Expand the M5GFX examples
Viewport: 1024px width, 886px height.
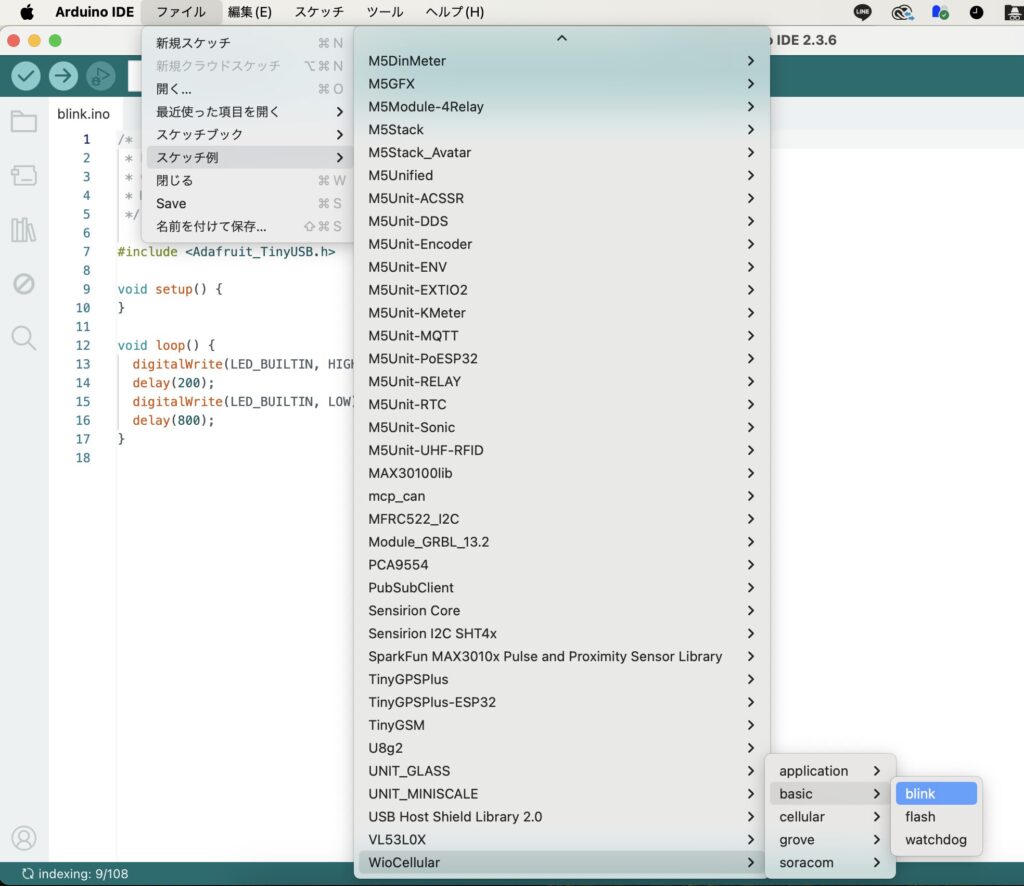562,84
